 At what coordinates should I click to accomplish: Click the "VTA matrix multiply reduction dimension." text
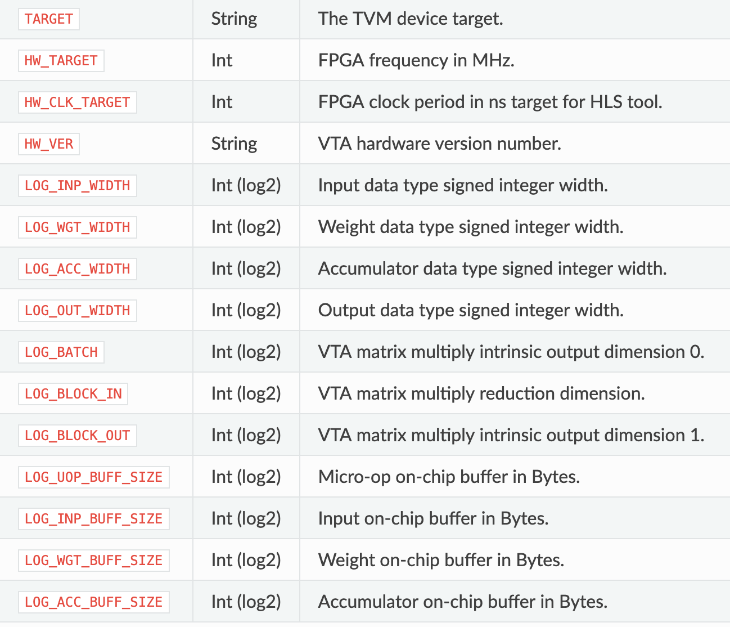(x=481, y=394)
